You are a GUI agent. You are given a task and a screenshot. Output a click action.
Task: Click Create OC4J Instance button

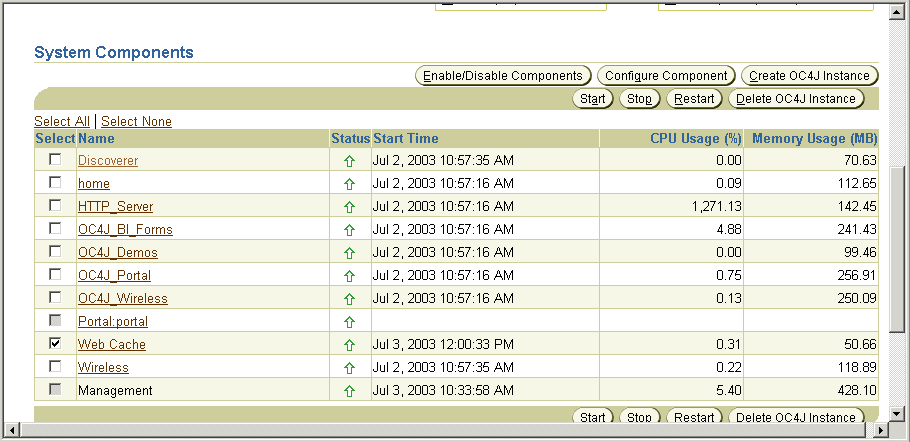[810, 75]
